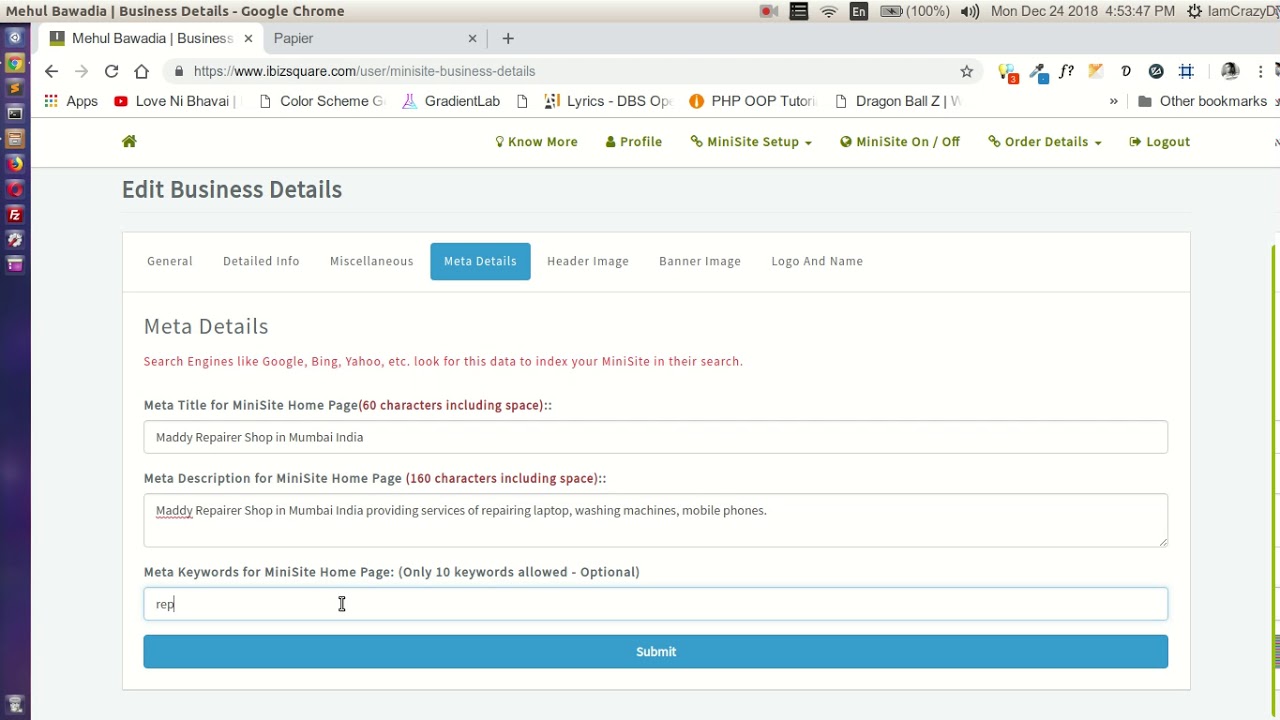1280x720 pixels.
Task: Close the Papier tab
Action: (x=473, y=38)
